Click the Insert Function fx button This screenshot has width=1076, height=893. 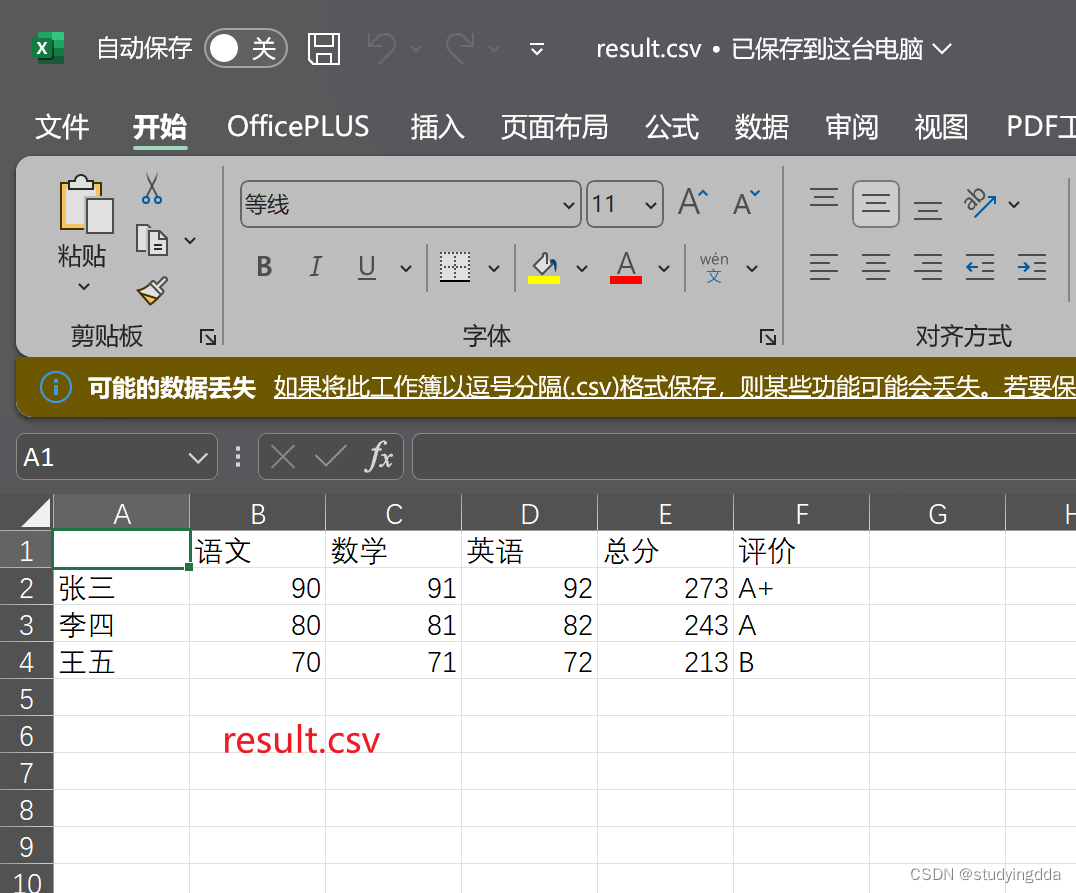(379, 456)
